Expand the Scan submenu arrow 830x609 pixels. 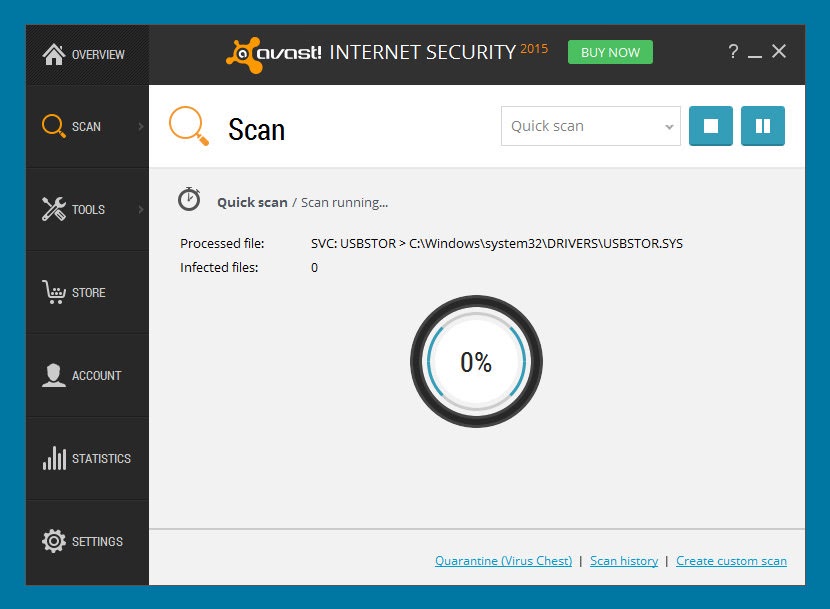click(141, 127)
